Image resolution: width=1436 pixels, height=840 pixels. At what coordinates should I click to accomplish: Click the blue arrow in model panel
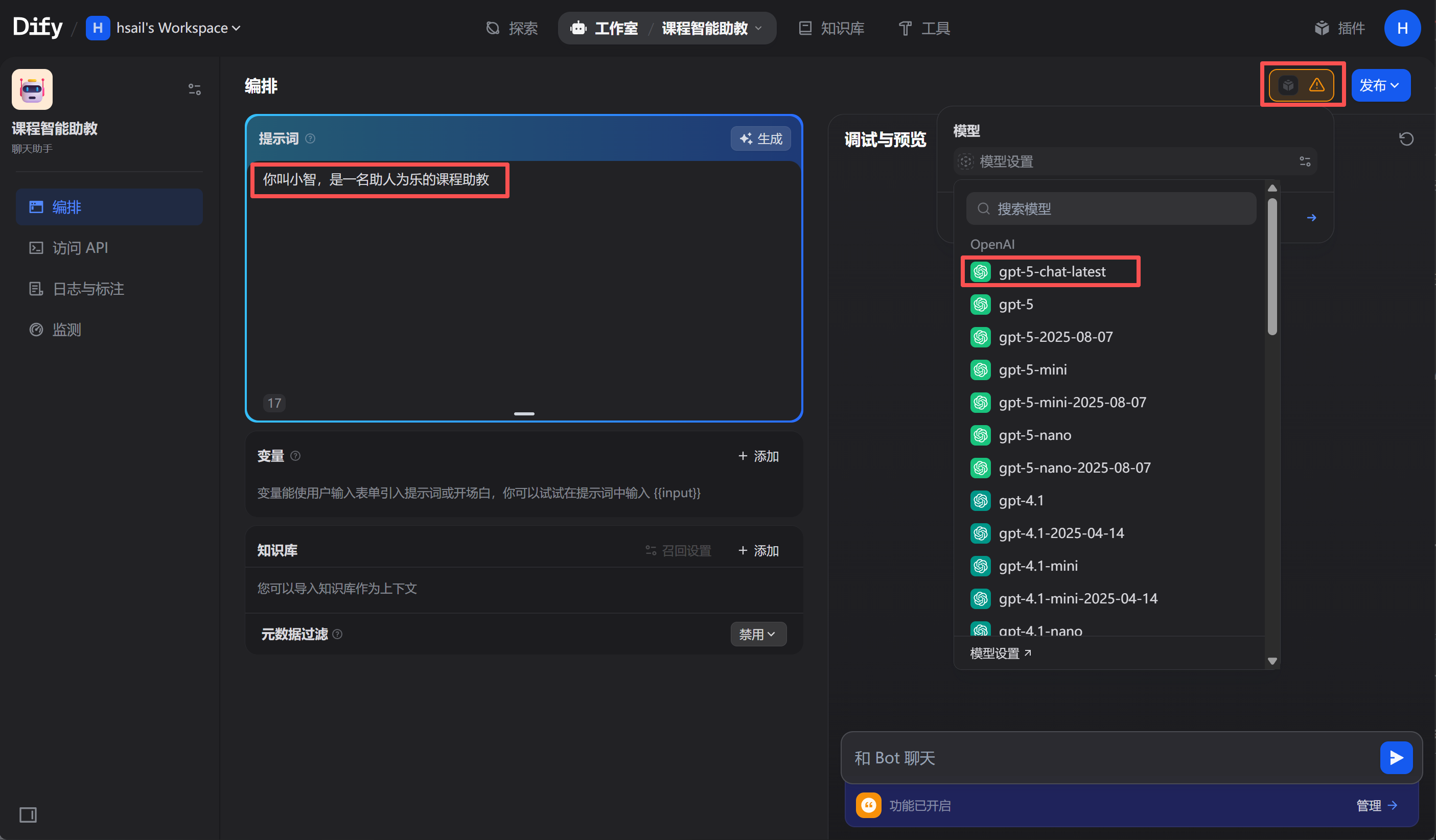(1311, 218)
